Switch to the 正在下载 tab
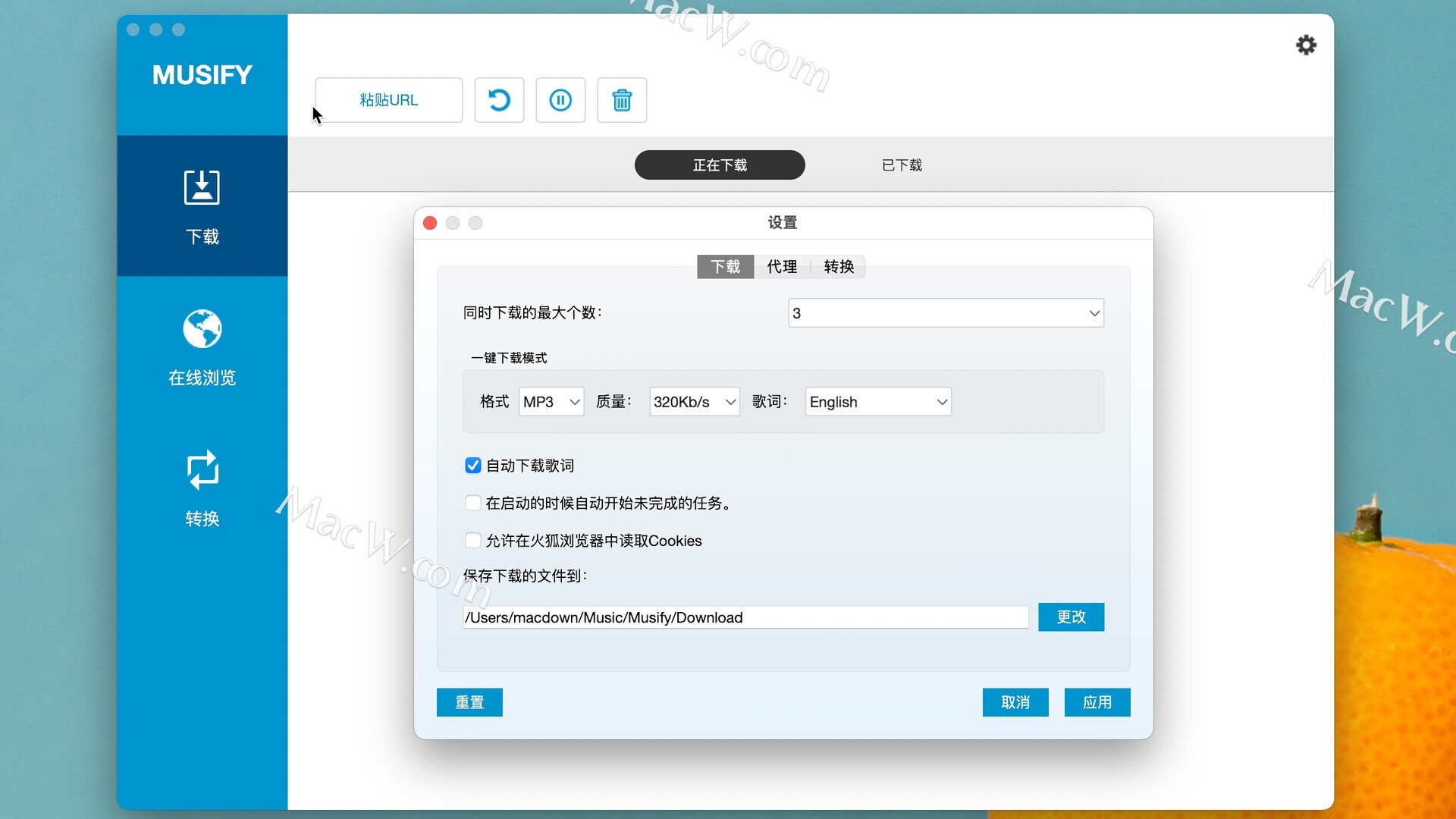The height and width of the screenshot is (819, 1456). pos(720,165)
